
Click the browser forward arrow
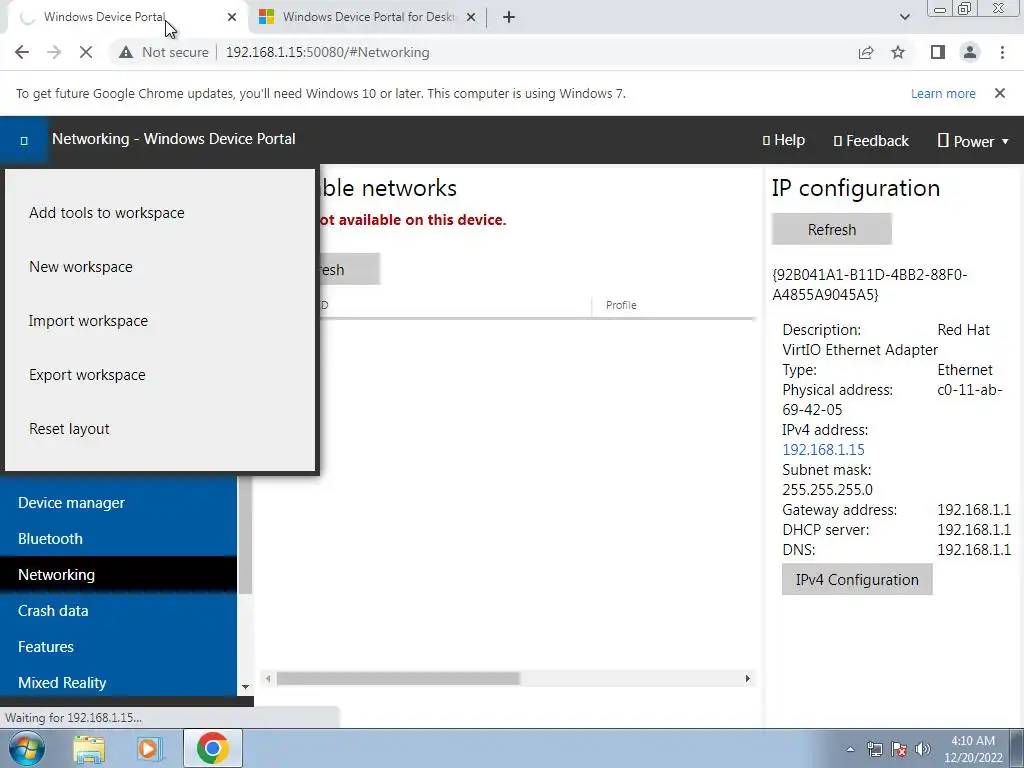[54, 52]
